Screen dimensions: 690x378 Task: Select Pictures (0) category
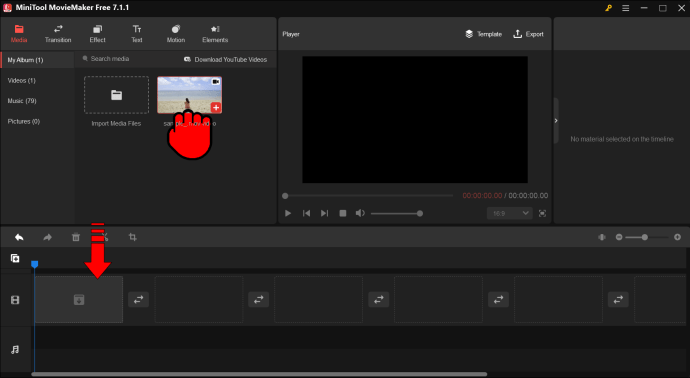(x=24, y=121)
